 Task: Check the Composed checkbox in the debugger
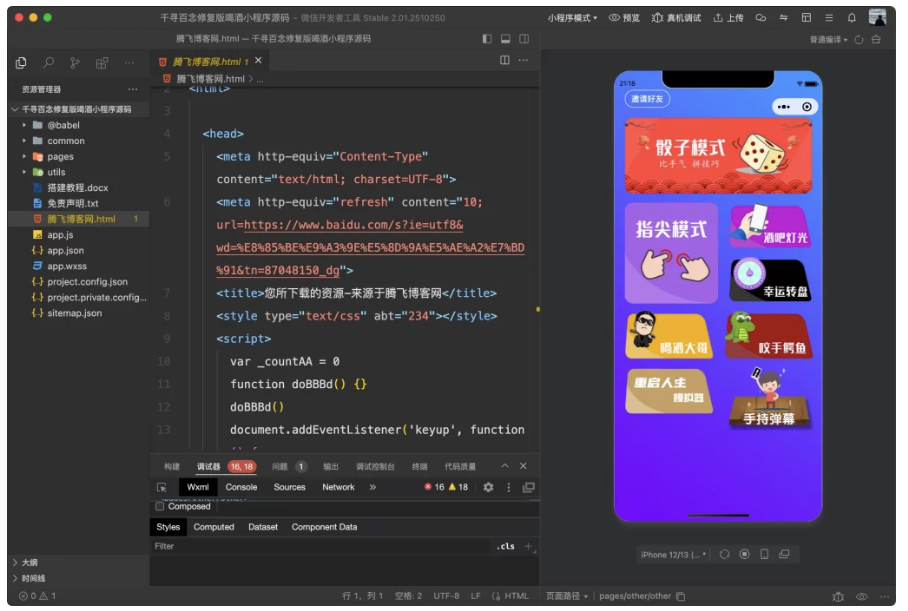(157, 506)
